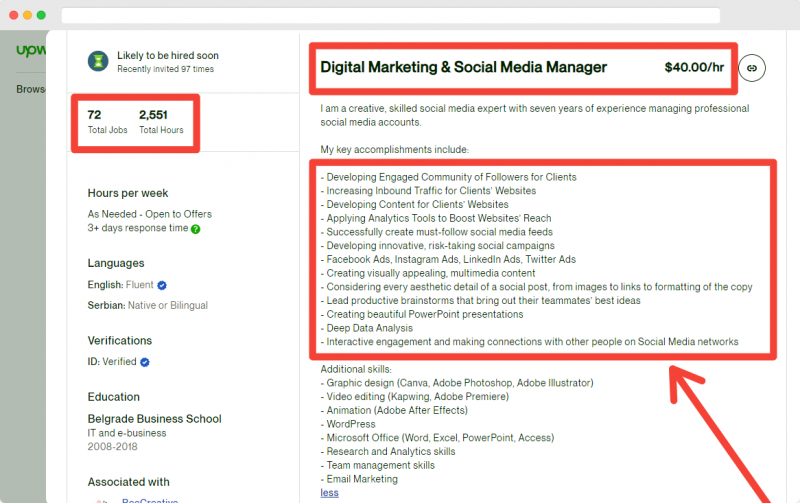Screen dimensions: 800x503
Task: Click the 'Hours per week' heading
Action: pyautogui.click(x=128, y=193)
